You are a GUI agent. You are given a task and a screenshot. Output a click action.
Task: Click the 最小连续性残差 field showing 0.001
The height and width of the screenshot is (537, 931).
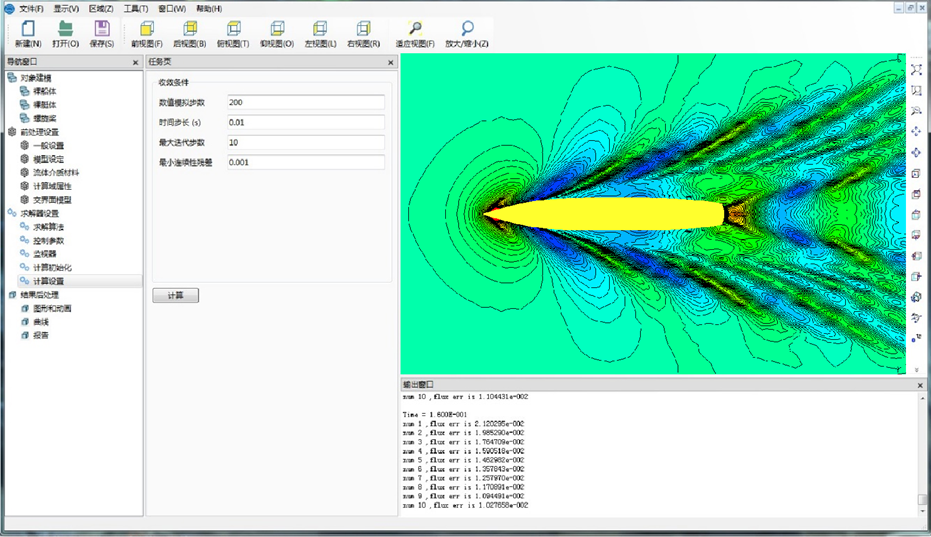pos(306,162)
